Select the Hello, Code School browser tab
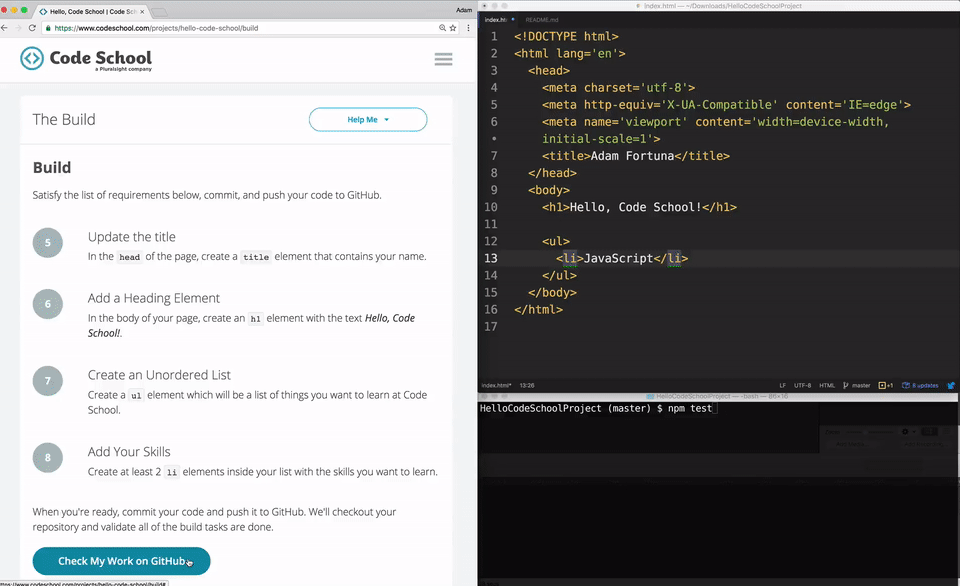The width and height of the screenshot is (960, 586). [92, 11]
